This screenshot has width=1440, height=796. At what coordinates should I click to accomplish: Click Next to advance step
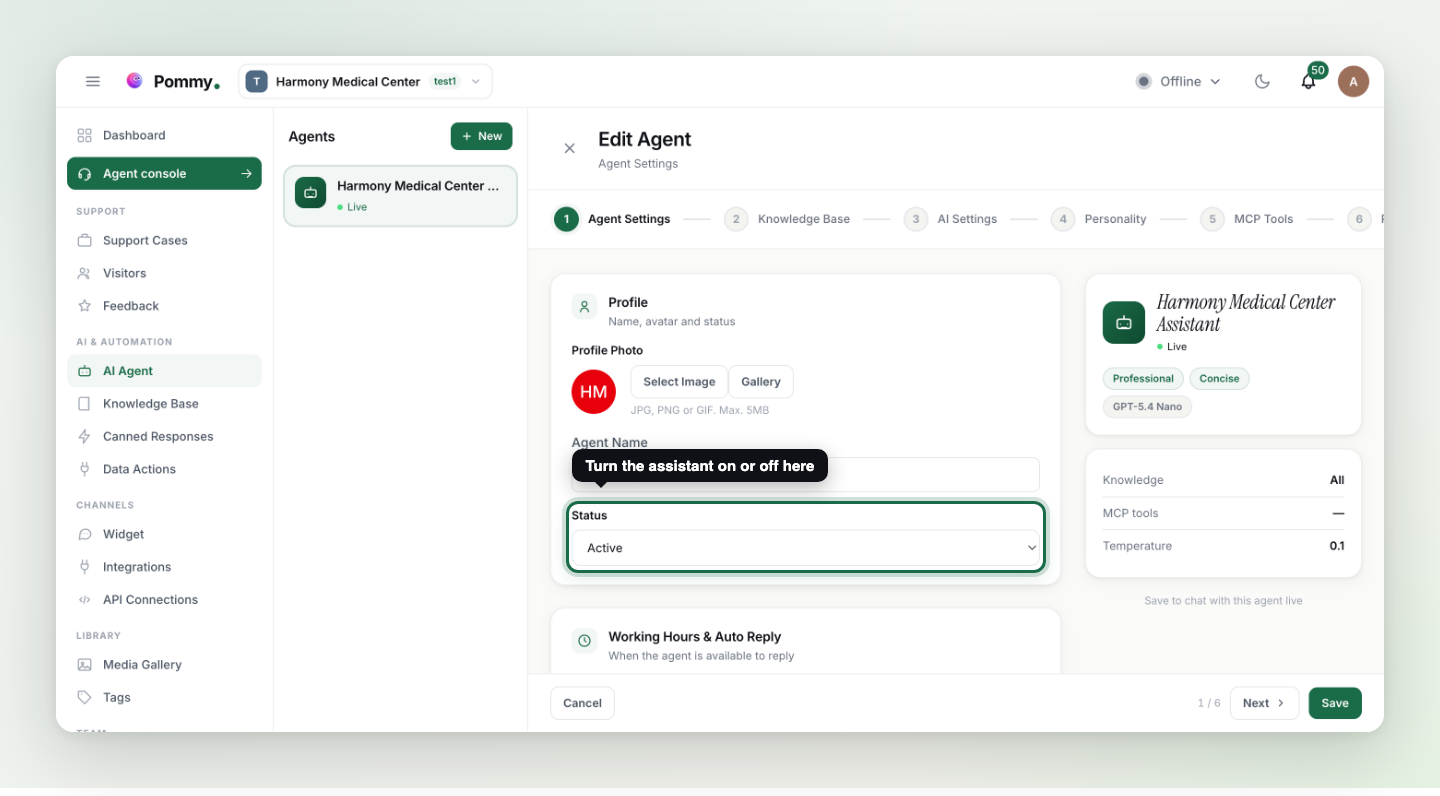click(x=1264, y=703)
